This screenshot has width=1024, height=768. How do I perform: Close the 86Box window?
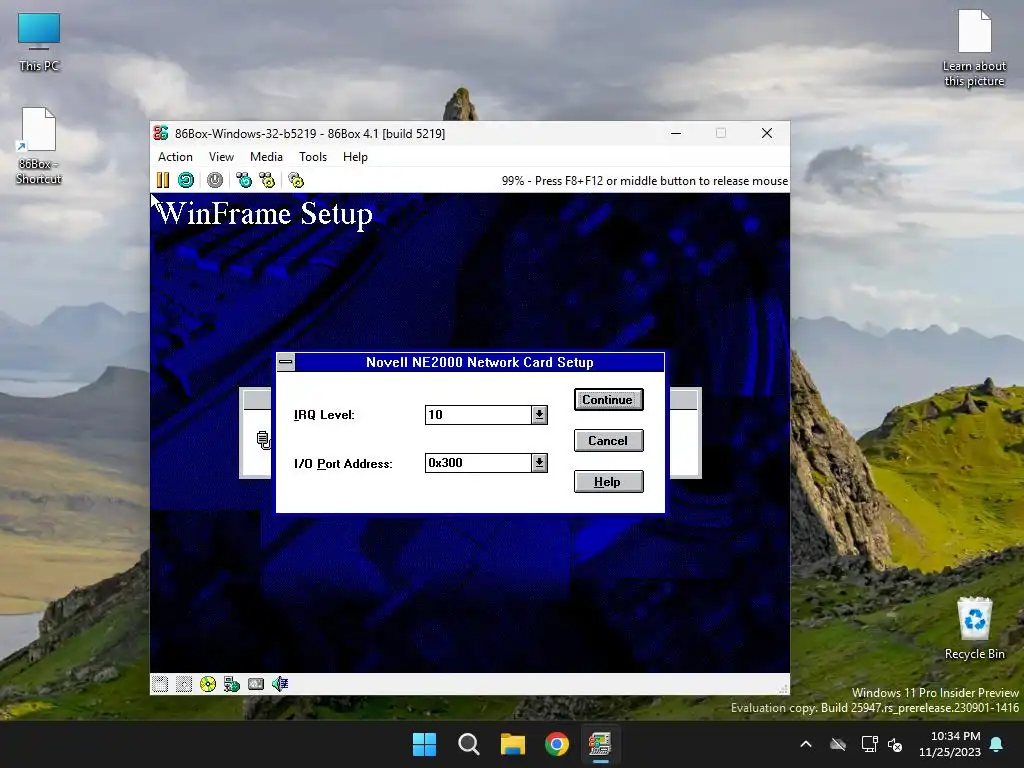[x=767, y=133]
